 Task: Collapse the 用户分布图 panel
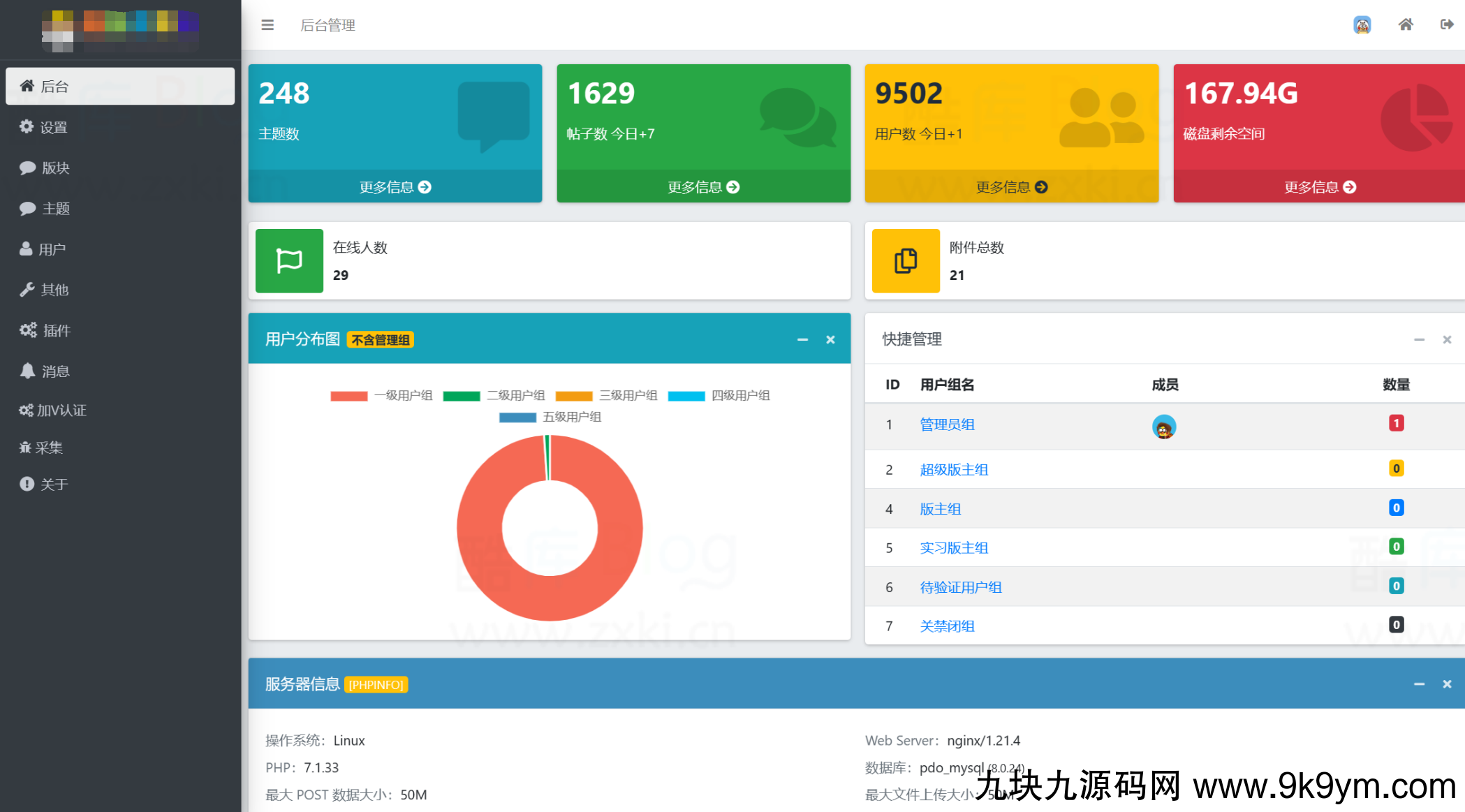point(802,340)
